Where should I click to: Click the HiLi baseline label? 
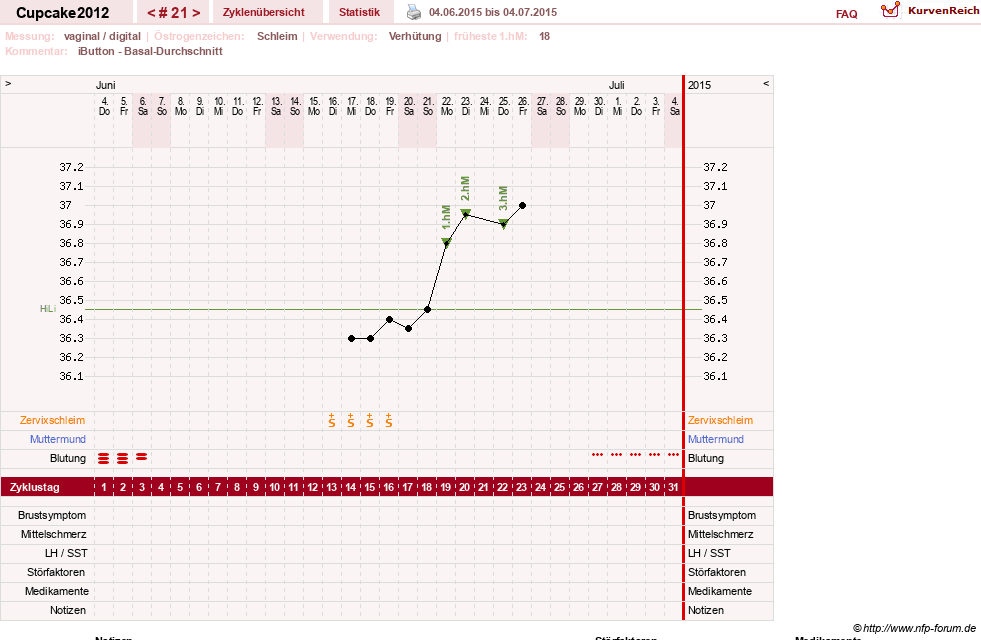[x=48, y=309]
